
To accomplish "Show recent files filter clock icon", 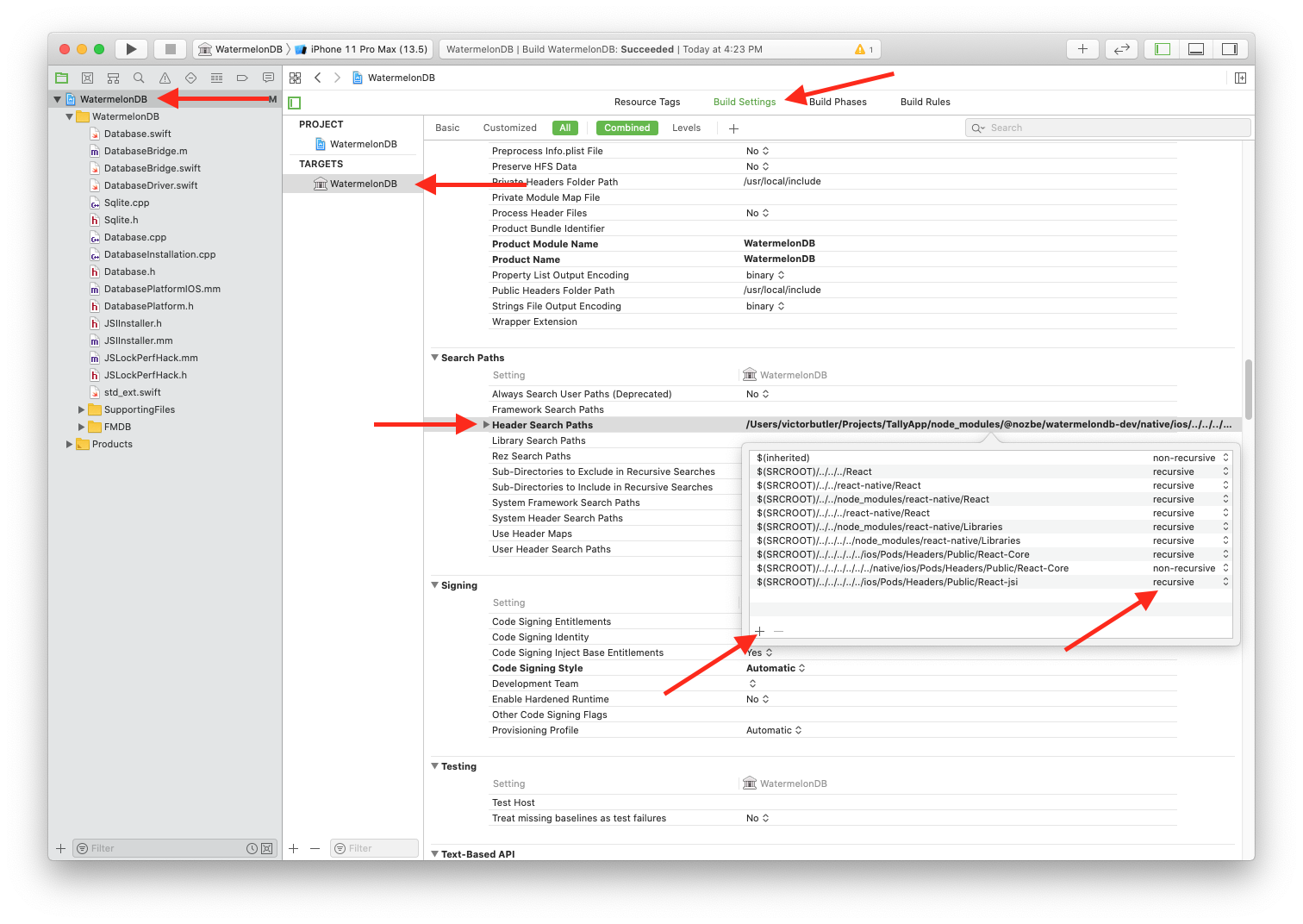I will (252, 848).
